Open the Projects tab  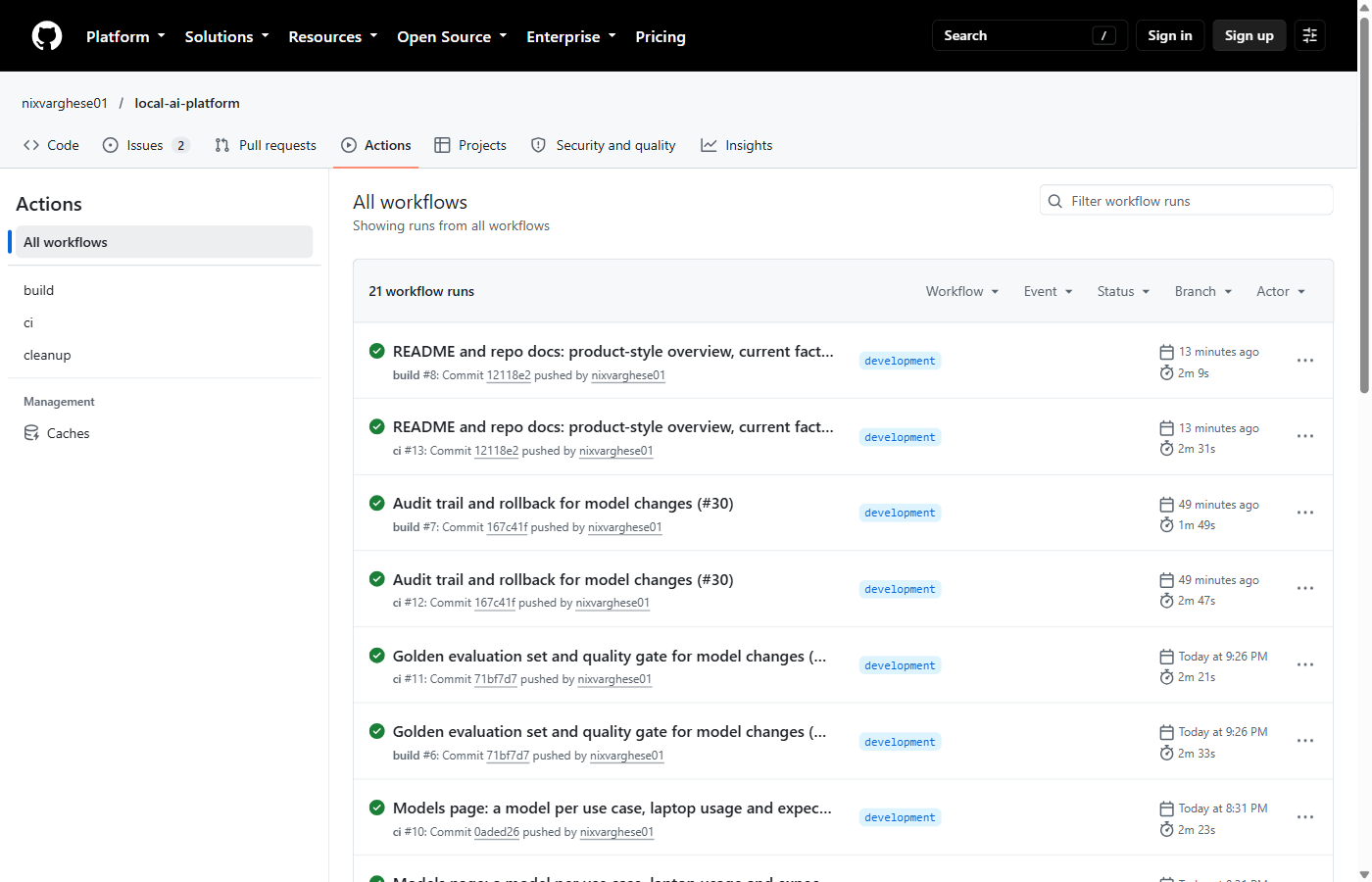point(470,145)
